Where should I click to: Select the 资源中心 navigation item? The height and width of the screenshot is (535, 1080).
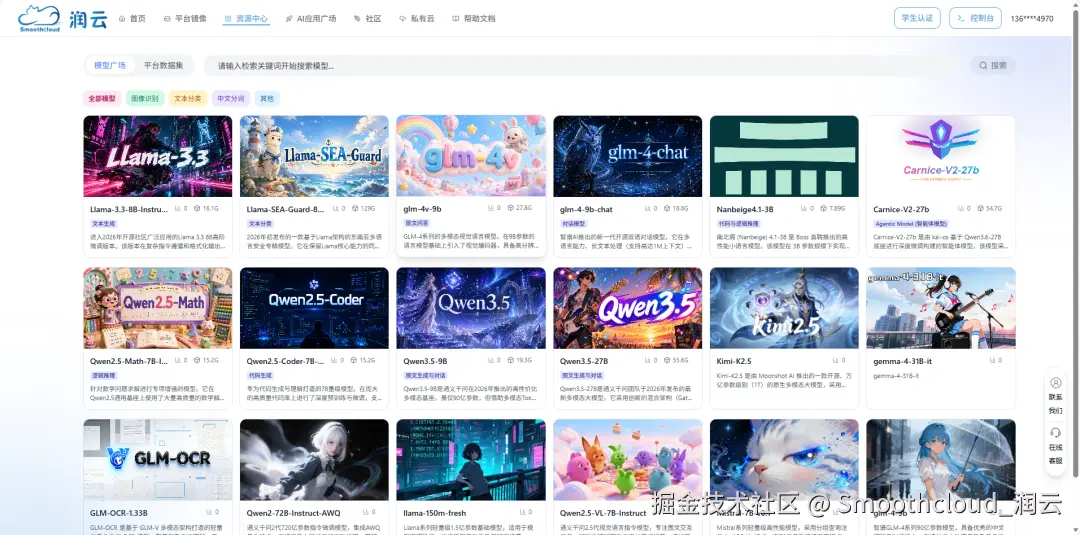coord(246,19)
